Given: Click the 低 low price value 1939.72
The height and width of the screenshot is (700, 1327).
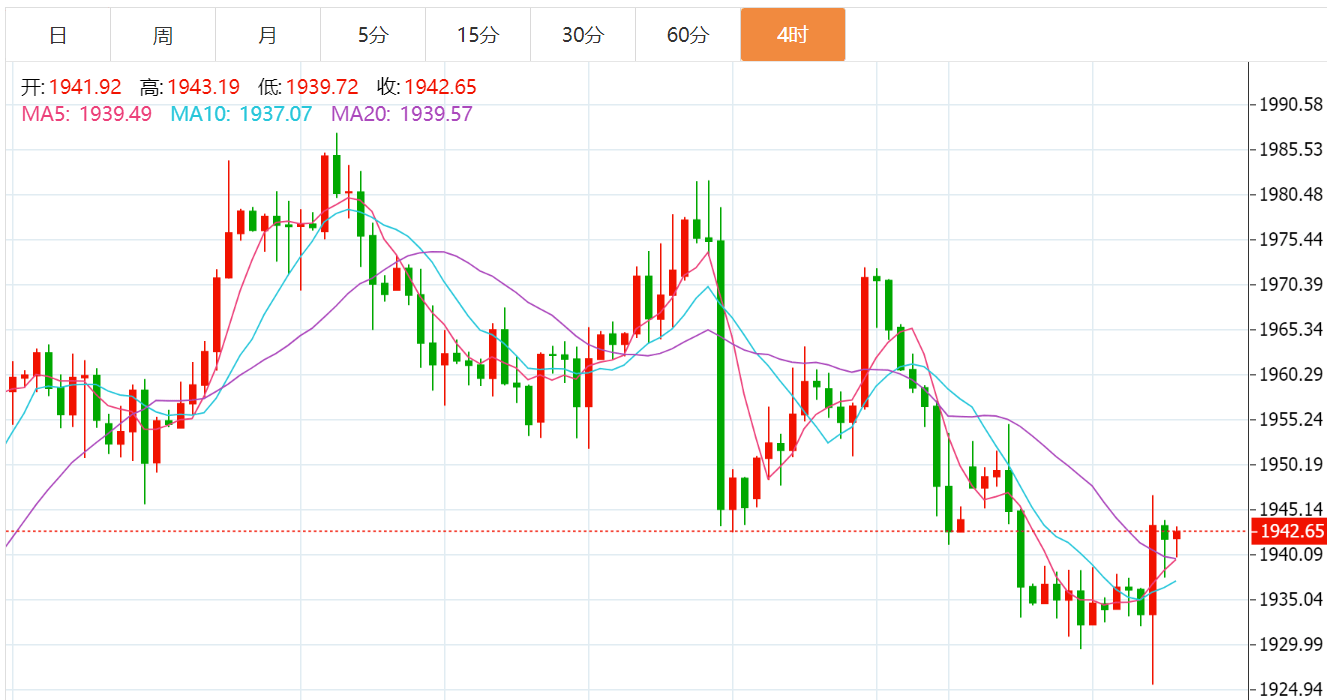Looking at the screenshot, I should click(x=322, y=88).
